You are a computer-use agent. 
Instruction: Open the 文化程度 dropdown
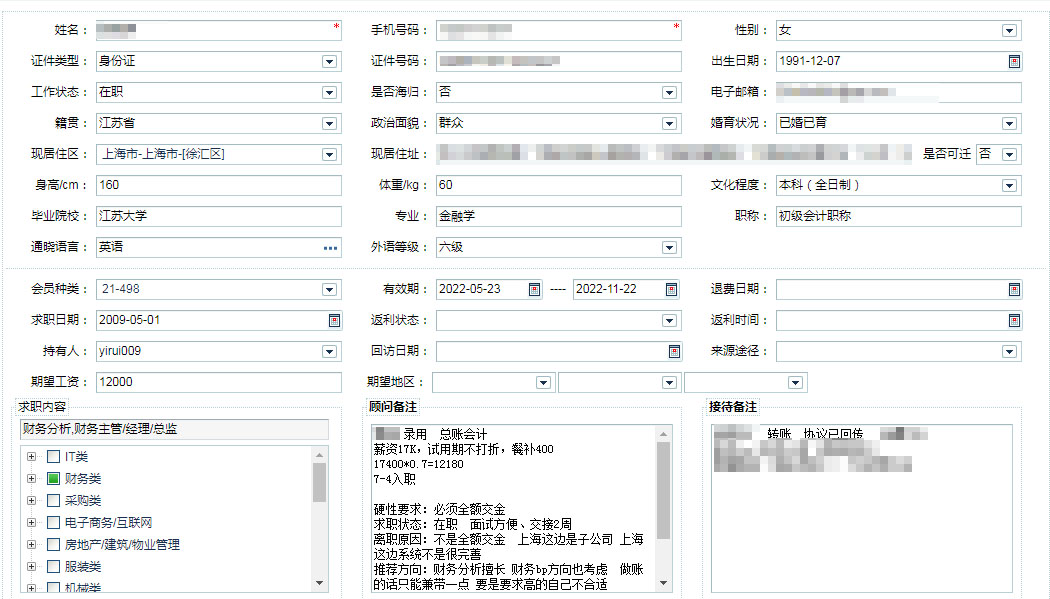point(1009,185)
